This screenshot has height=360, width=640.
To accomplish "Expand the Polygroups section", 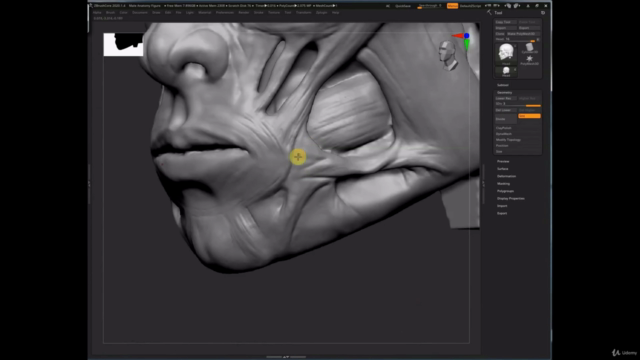I will [x=505, y=191].
